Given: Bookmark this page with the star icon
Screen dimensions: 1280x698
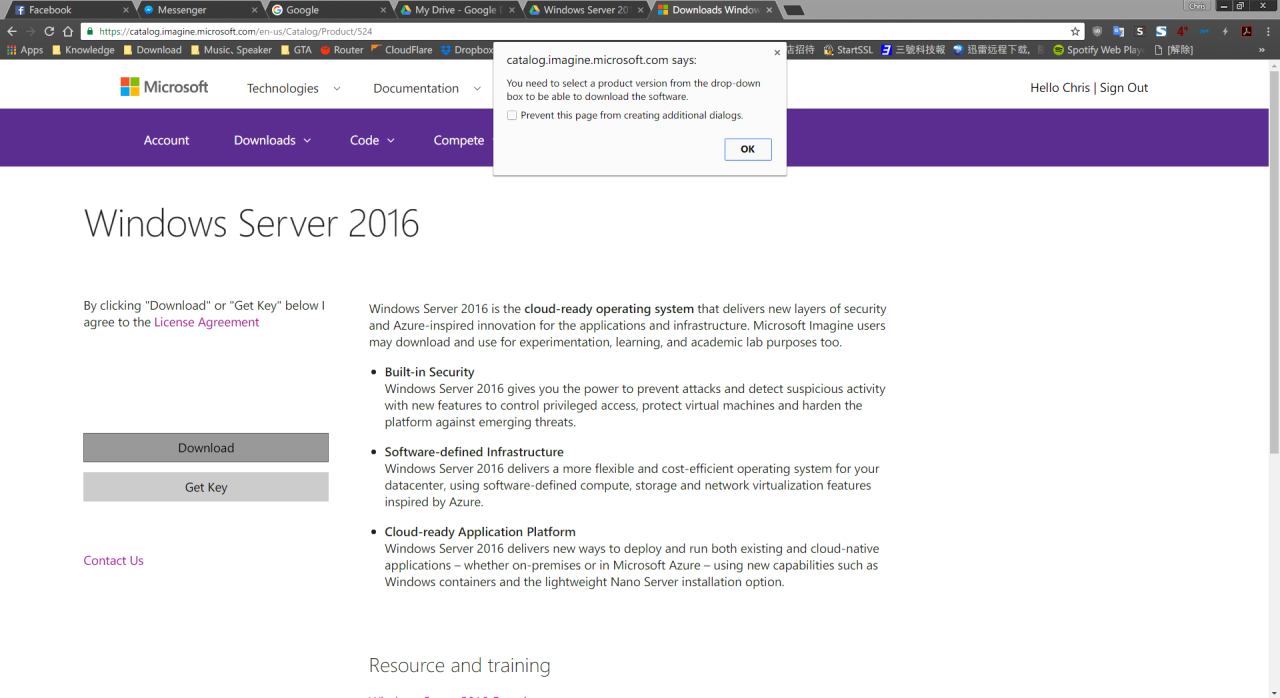Looking at the screenshot, I should coord(1076,31).
